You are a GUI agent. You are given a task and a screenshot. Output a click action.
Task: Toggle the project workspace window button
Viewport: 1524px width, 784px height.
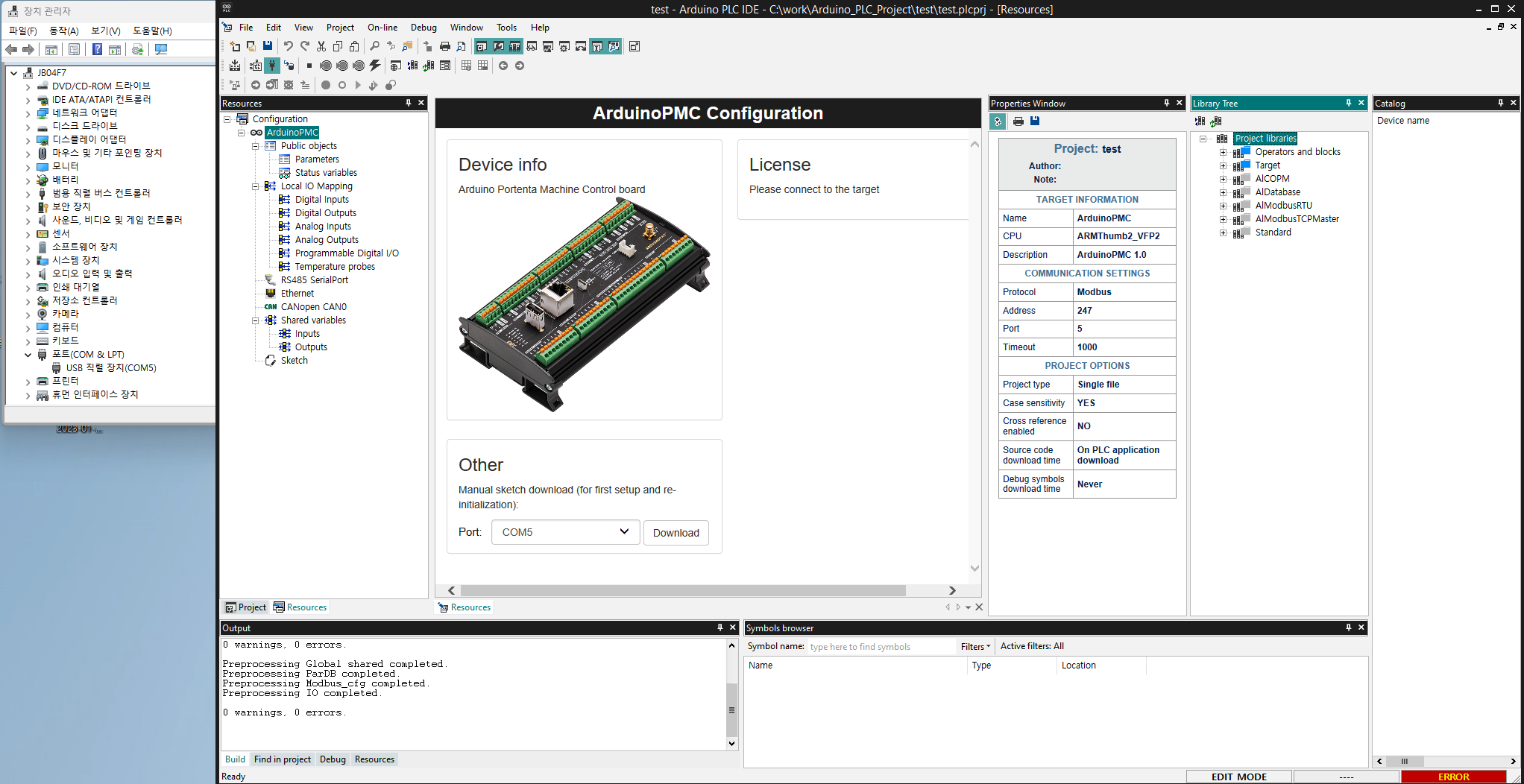[x=482, y=46]
